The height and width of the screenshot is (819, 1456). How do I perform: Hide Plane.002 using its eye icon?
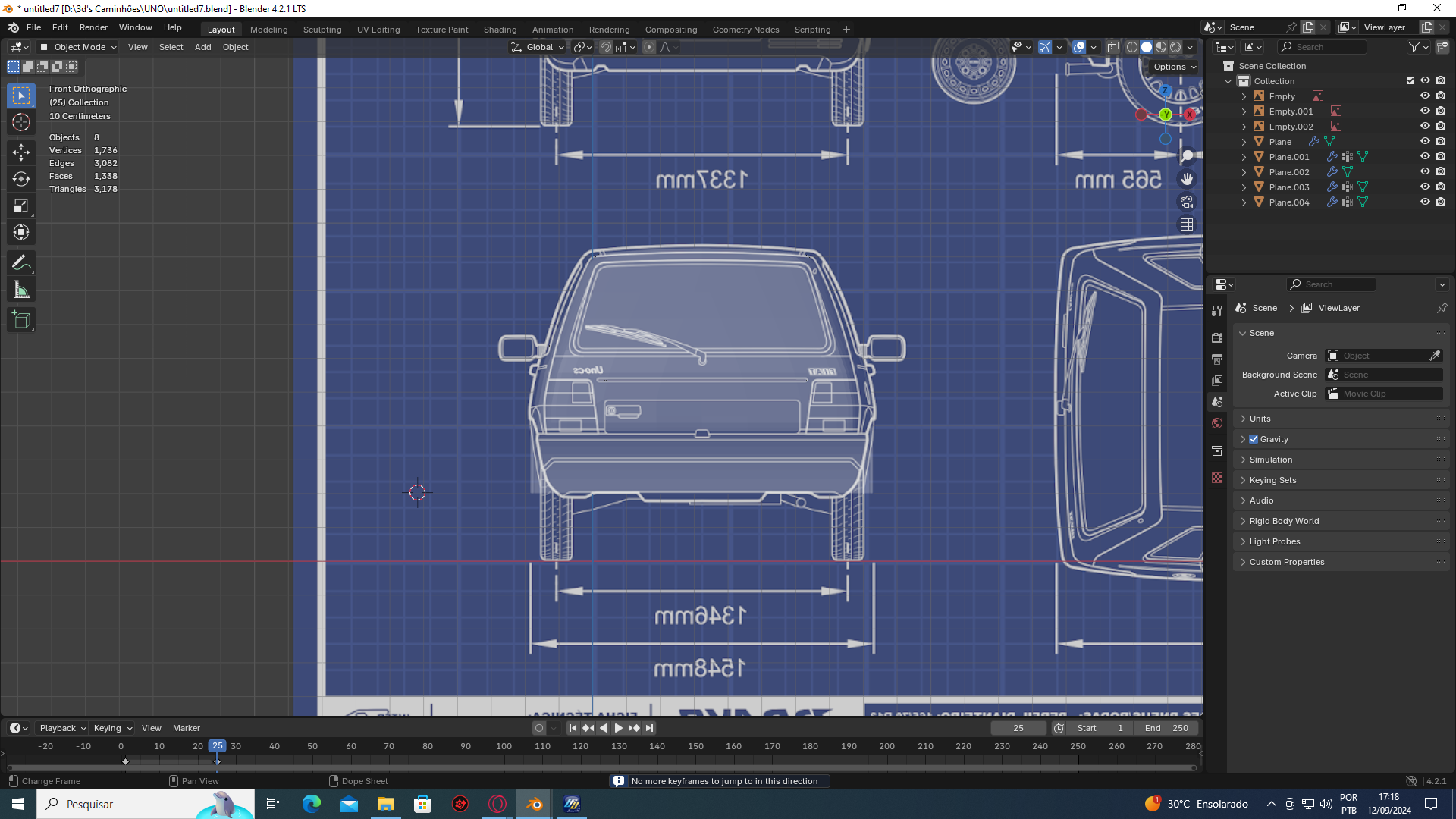pyautogui.click(x=1425, y=172)
